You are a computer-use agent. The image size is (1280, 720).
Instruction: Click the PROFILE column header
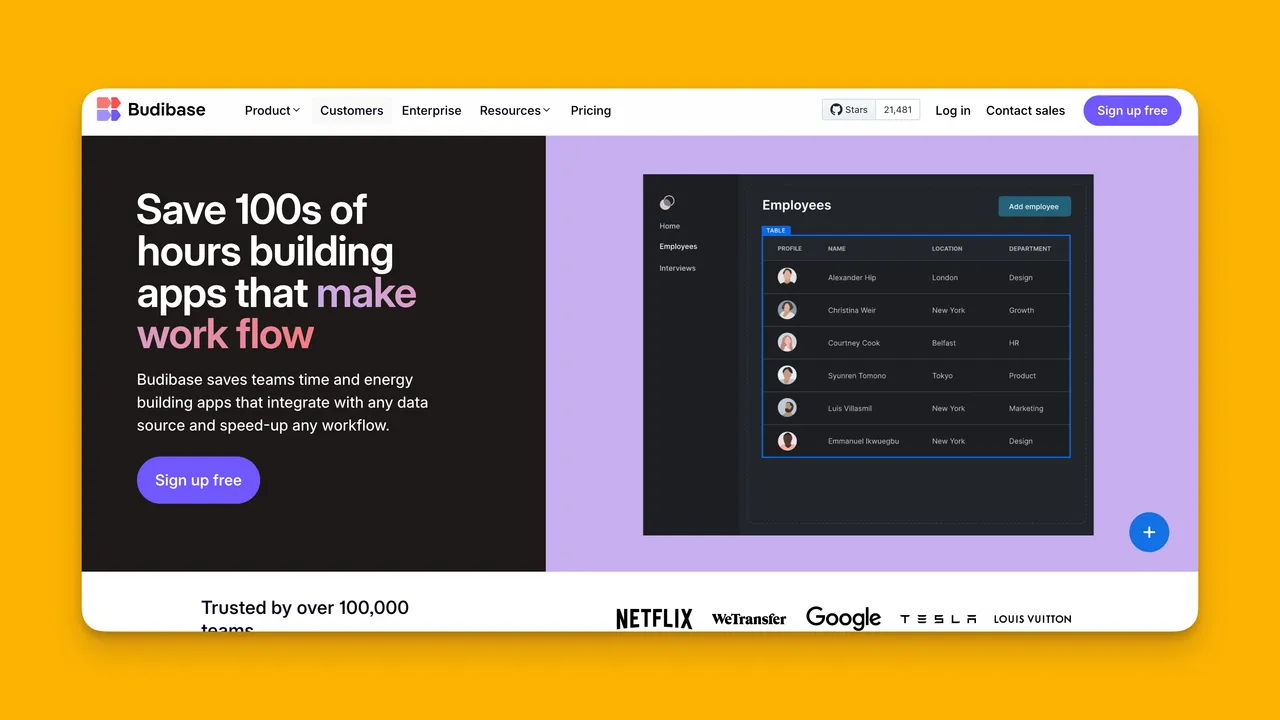(790, 249)
